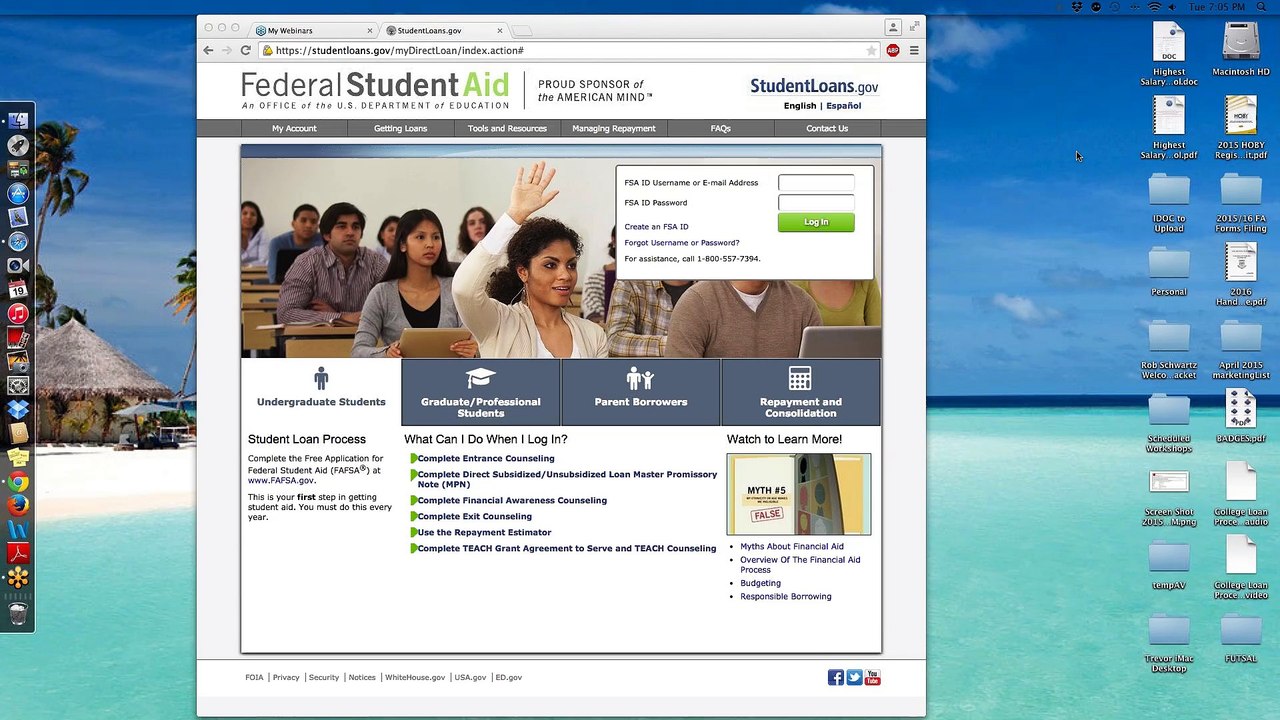
Task: Open the Managing Repayment menu
Action: tap(614, 128)
